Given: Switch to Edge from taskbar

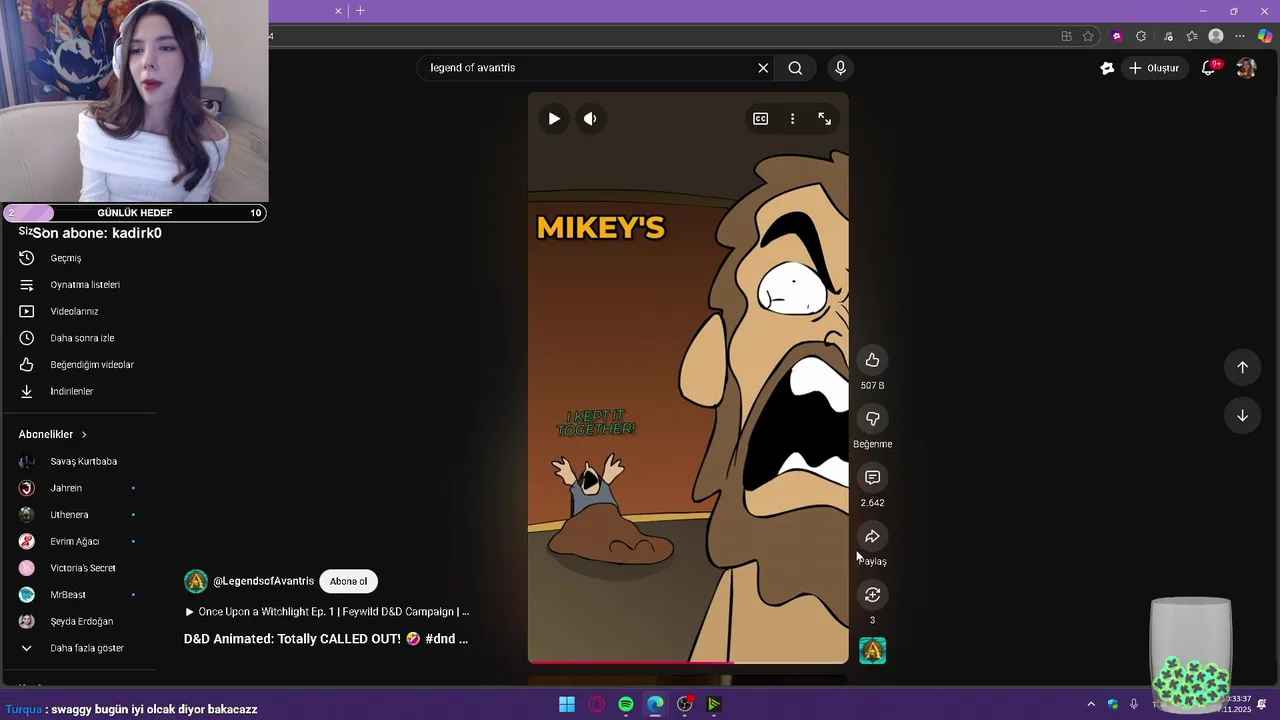Looking at the screenshot, I should 655,705.
